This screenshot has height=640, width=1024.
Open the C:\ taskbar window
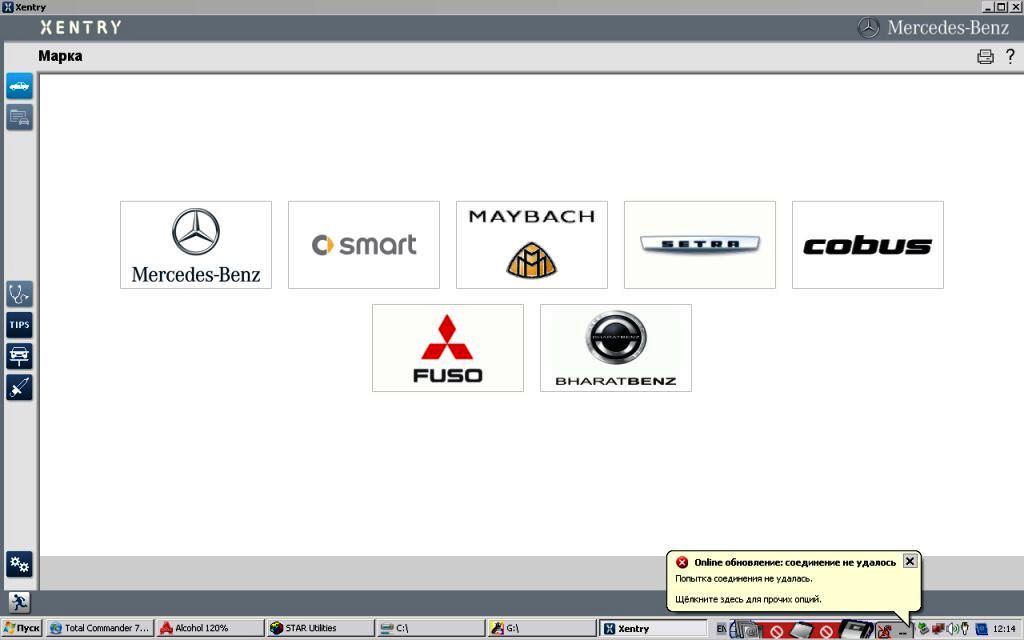tap(431, 628)
